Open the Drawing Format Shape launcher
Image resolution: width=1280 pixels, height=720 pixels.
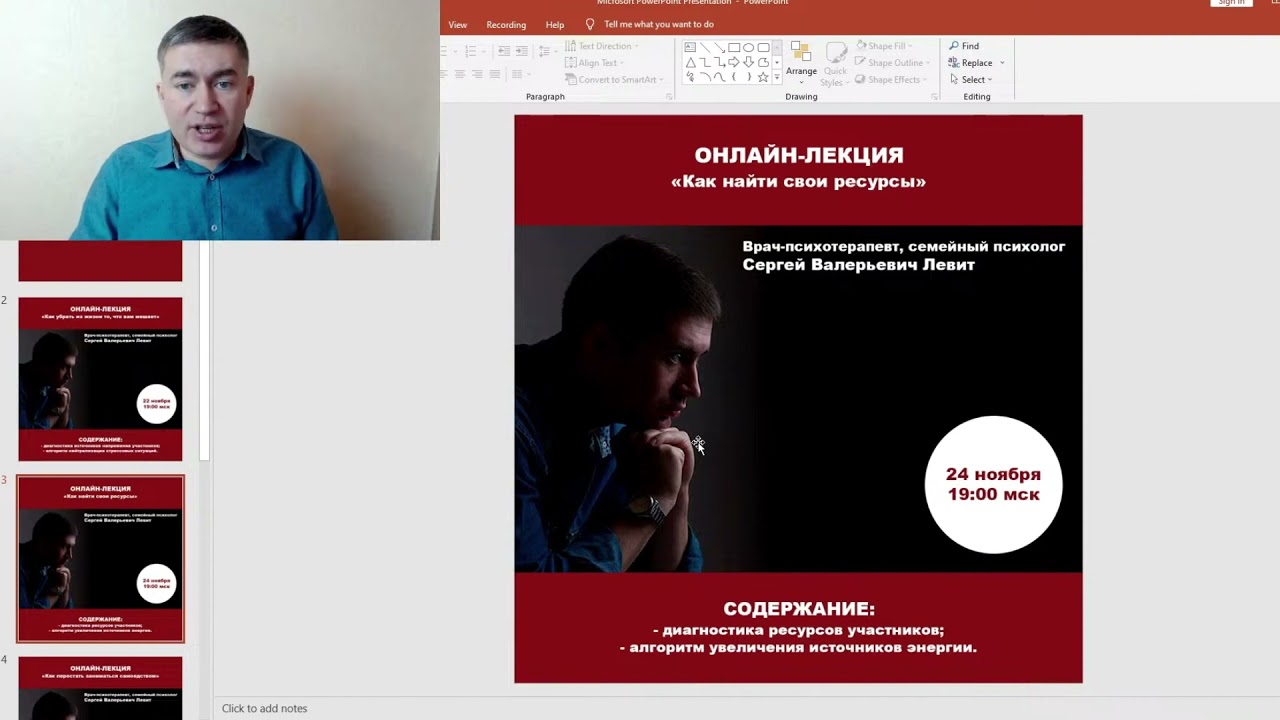coord(935,96)
